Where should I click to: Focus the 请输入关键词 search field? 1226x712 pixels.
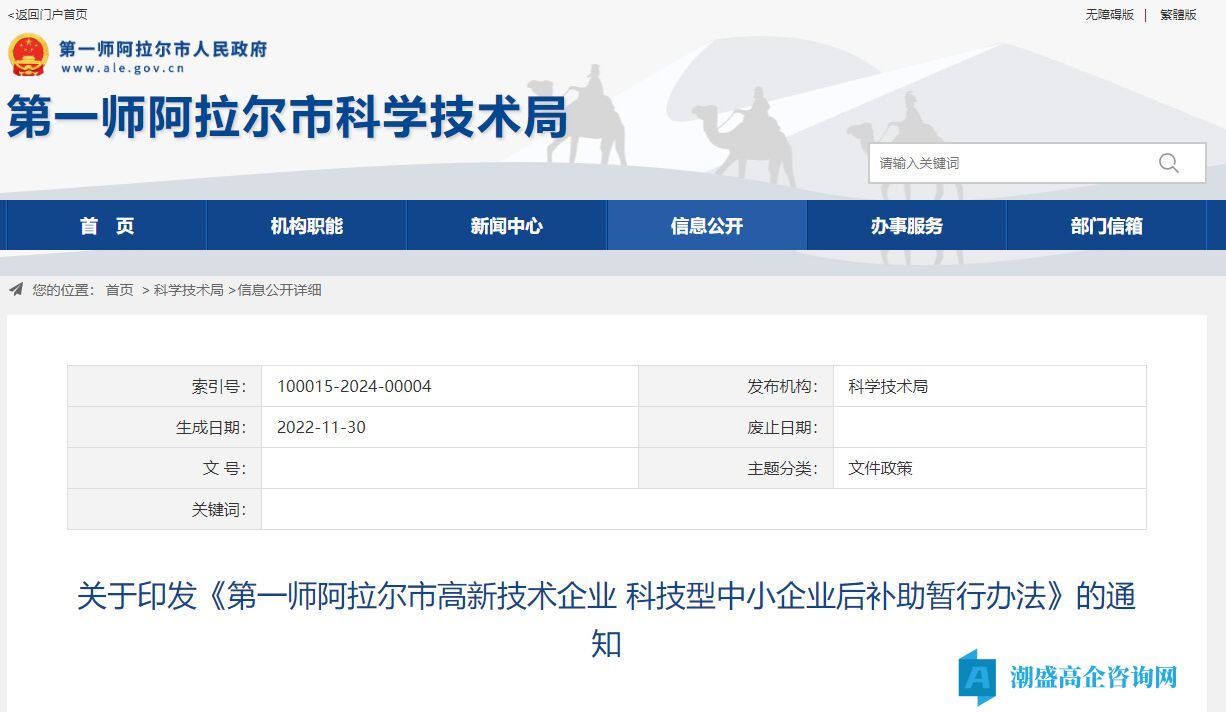(1010, 163)
